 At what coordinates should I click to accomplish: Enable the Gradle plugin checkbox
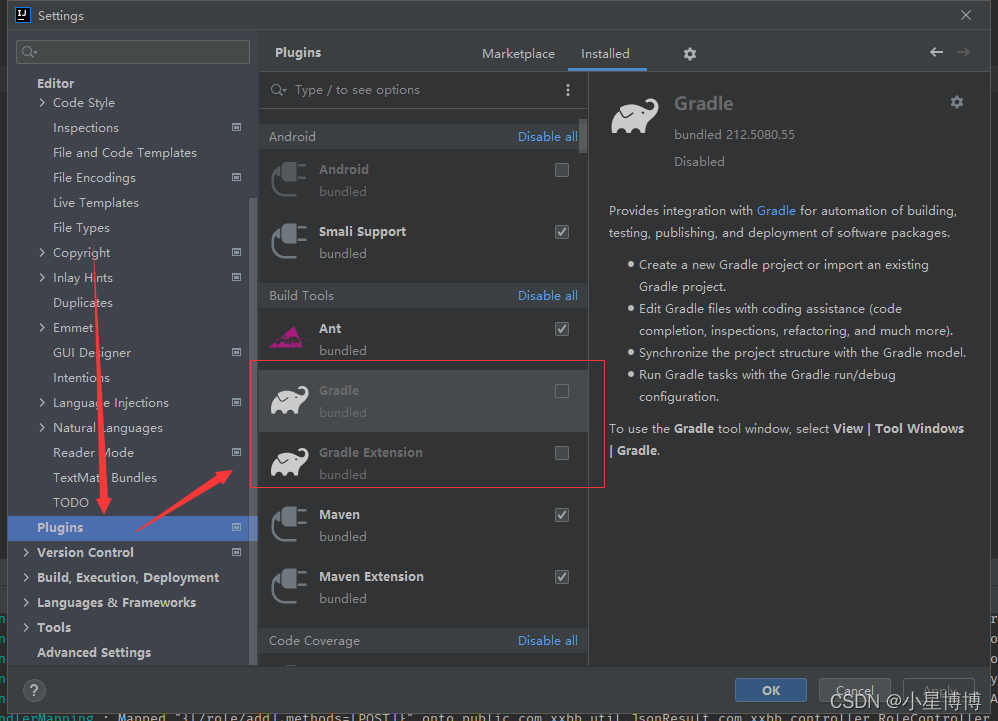(562, 391)
